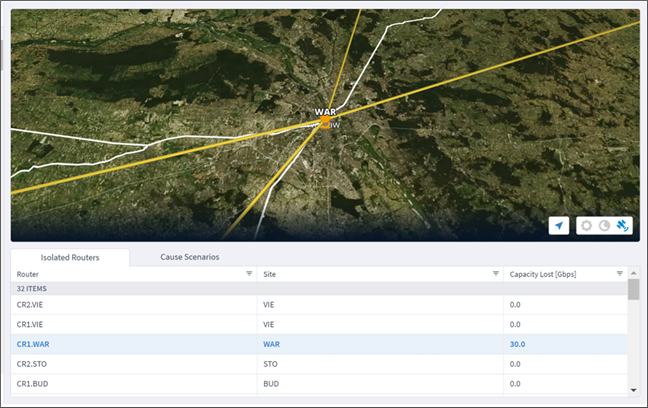Click the orange WAR site marker
The image size is (648, 408).
(x=325, y=122)
